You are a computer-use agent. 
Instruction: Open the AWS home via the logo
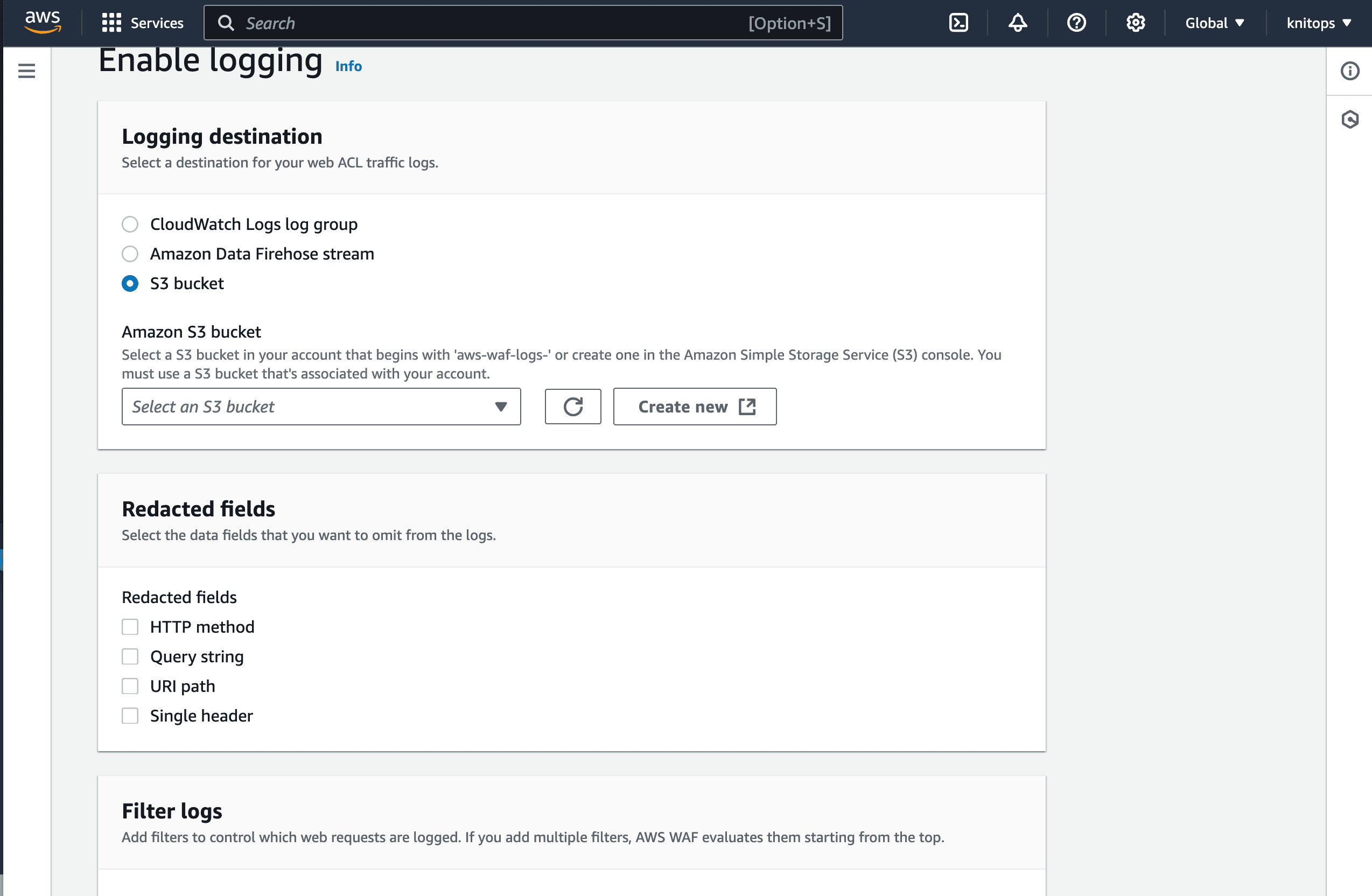coord(42,22)
